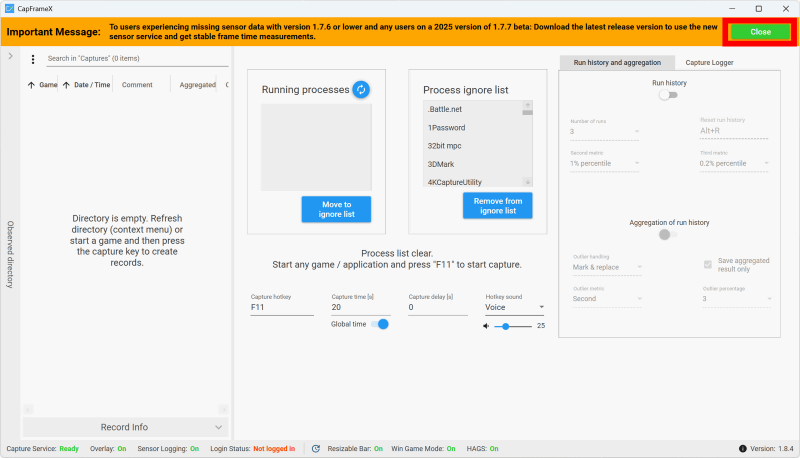Toggle the Global time switch
The image size is (800, 458).
[379, 324]
